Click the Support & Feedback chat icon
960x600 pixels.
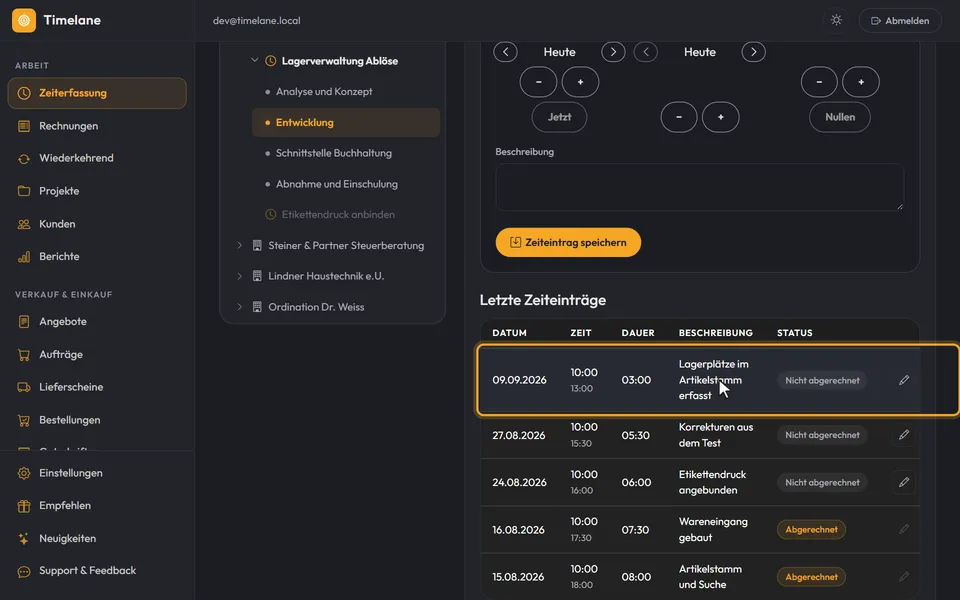point(24,571)
